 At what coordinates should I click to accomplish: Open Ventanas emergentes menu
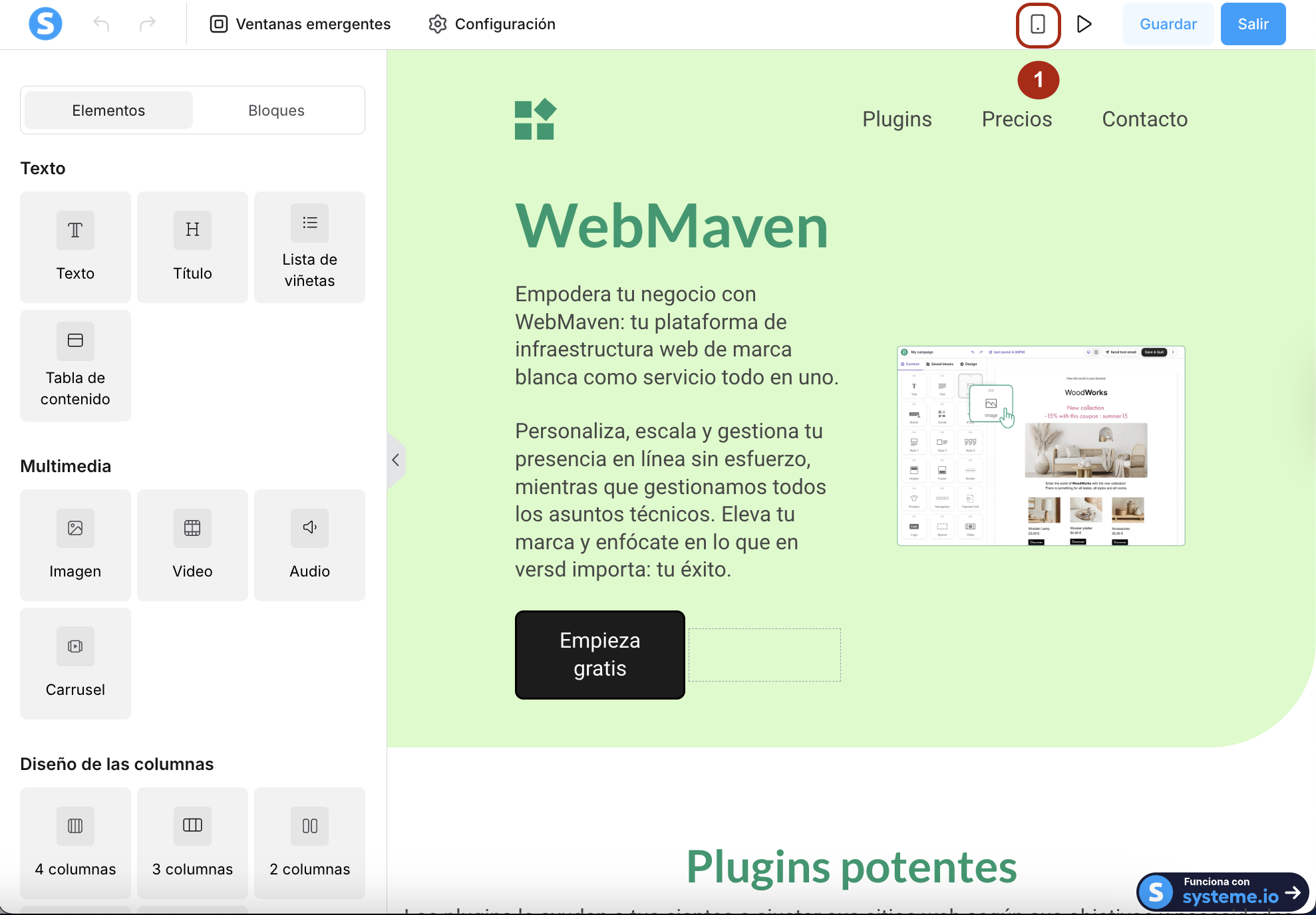(x=300, y=25)
